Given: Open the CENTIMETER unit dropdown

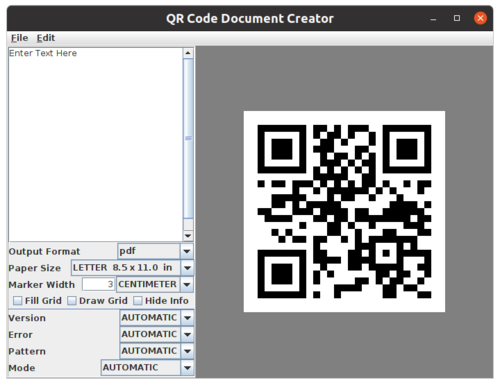Looking at the screenshot, I should tap(155, 284).
